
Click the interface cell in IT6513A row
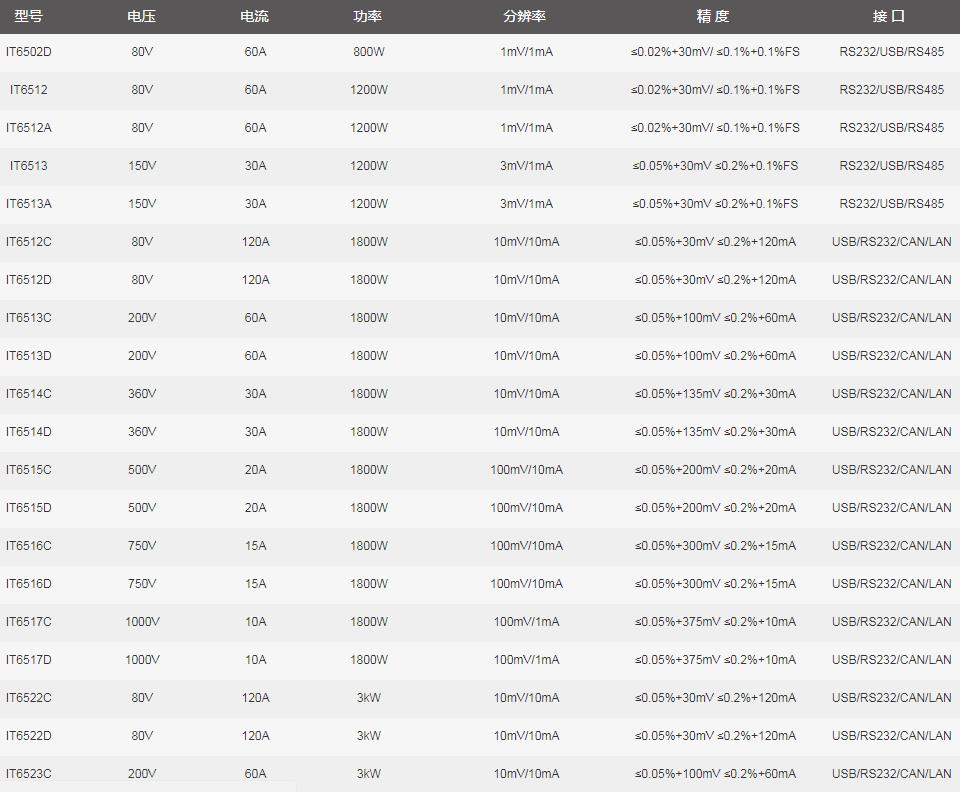(x=891, y=204)
